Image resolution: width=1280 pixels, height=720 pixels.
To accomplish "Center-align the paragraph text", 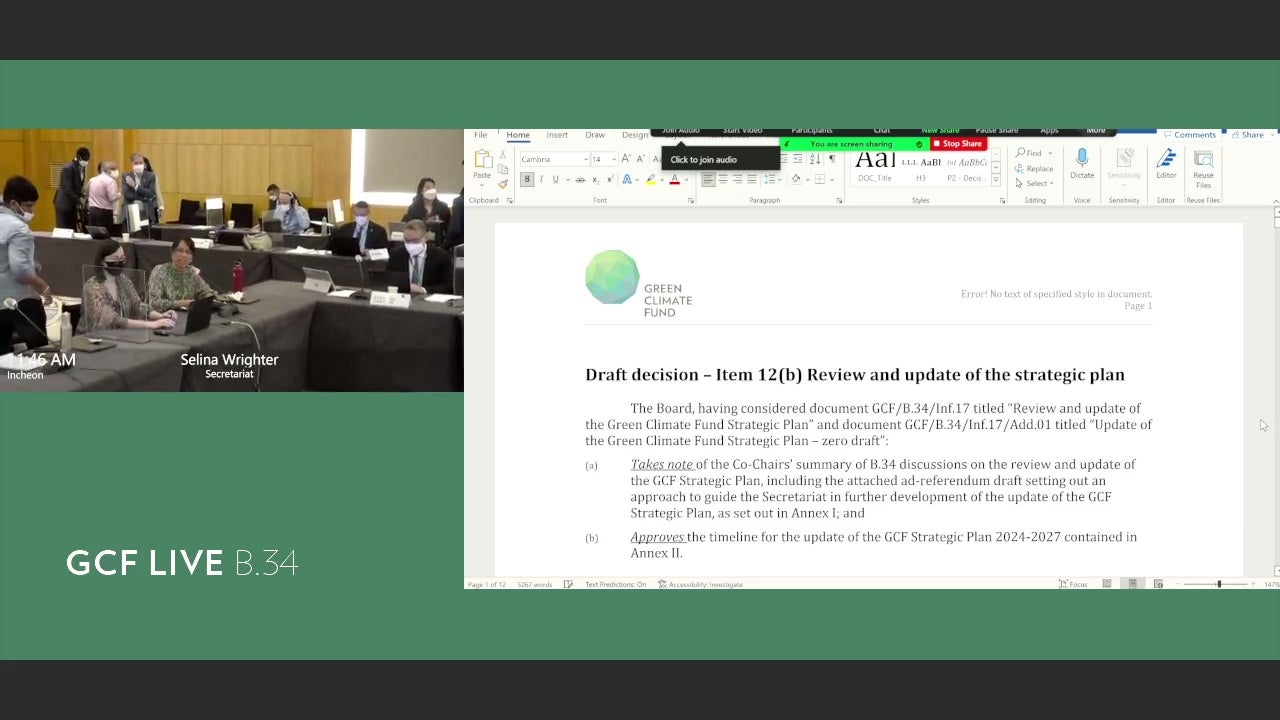I will click(723, 180).
